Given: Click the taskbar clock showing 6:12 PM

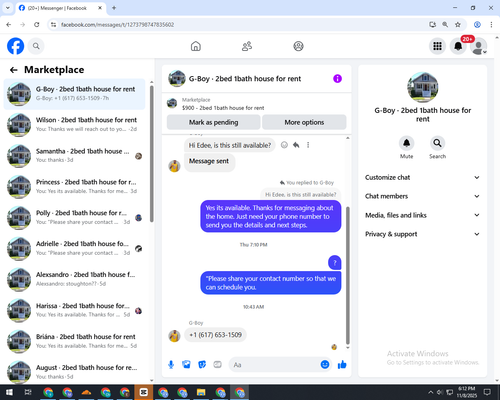Looking at the screenshot, I should tap(466, 392).
